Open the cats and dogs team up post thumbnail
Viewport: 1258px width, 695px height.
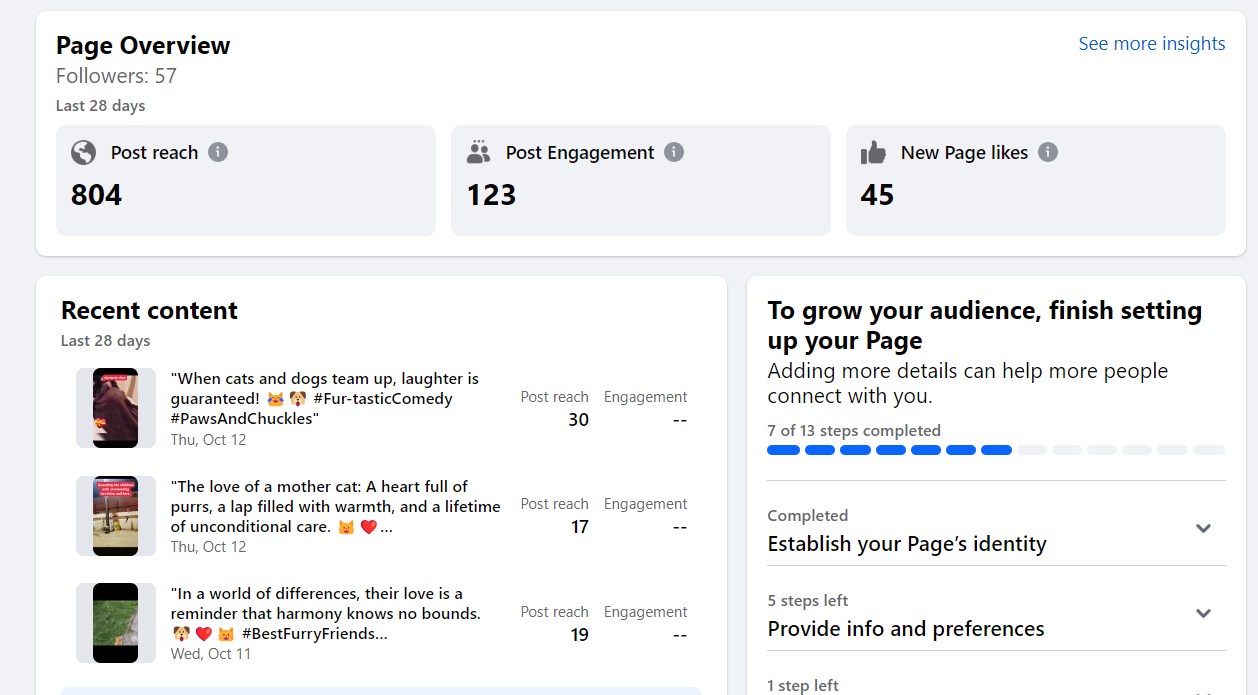click(x=116, y=408)
